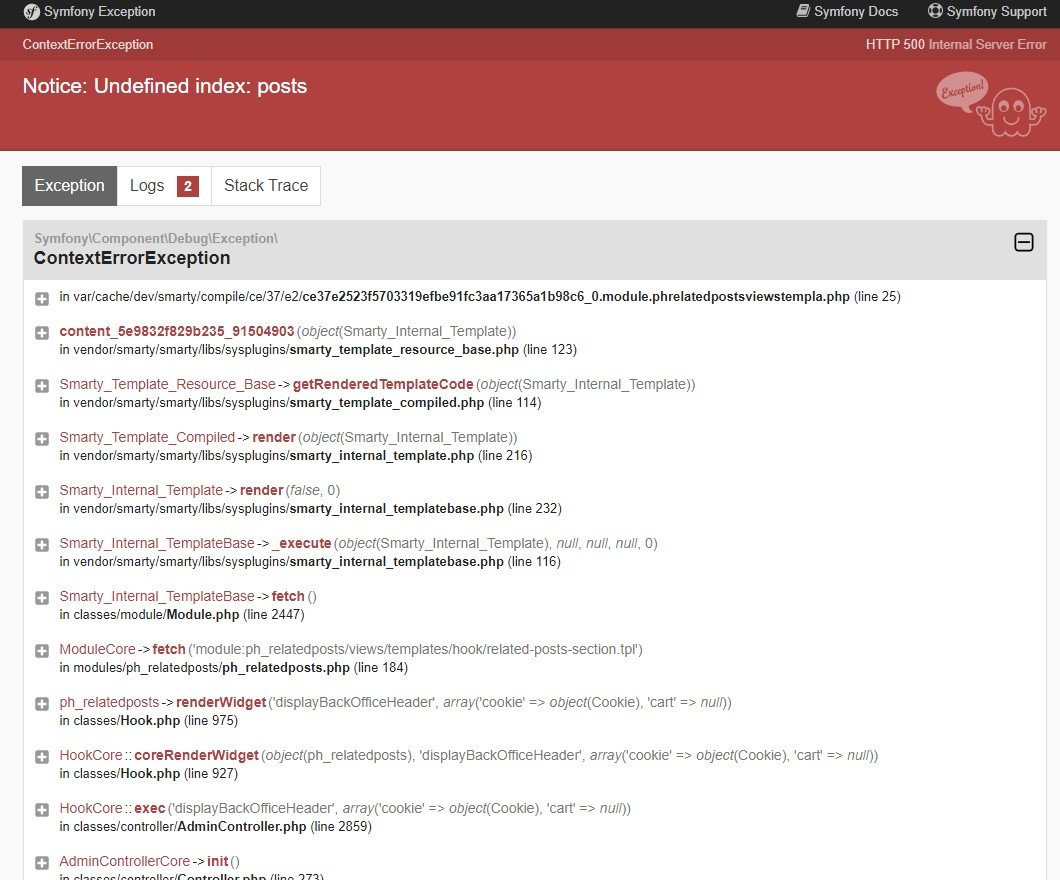Click the Symfony Support lifebuoy icon
Screen dimensions: 1060x880
click(x=935, y=11)
